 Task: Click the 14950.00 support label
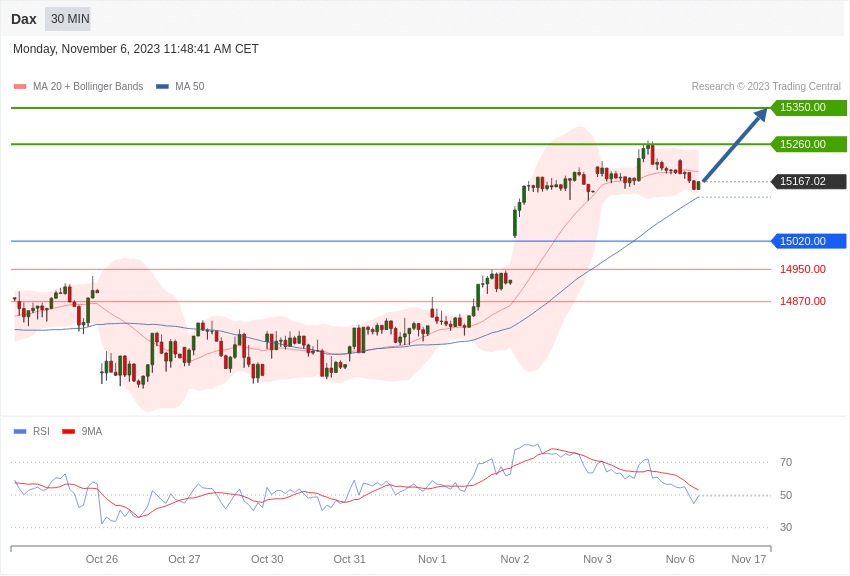[803, 269]
